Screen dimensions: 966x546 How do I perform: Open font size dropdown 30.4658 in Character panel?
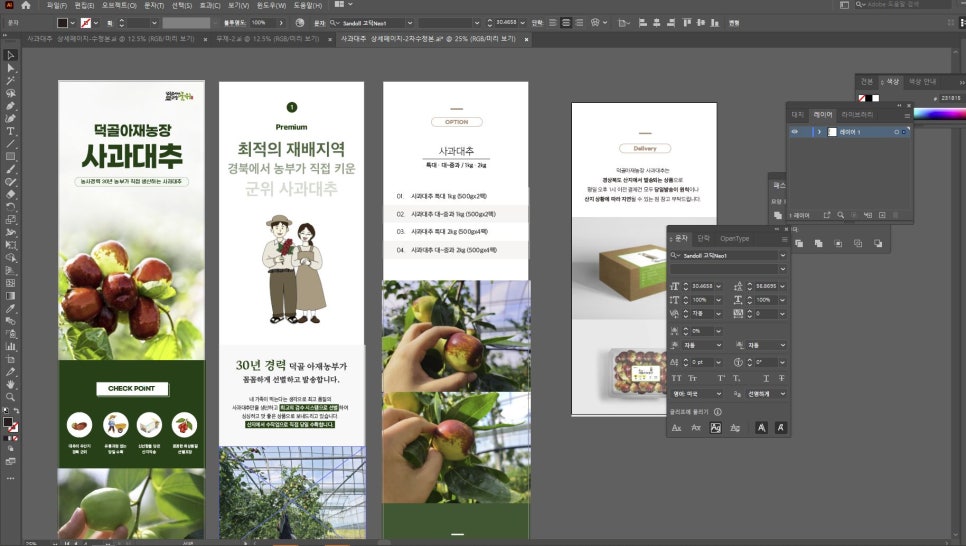[x=718, y=286]
